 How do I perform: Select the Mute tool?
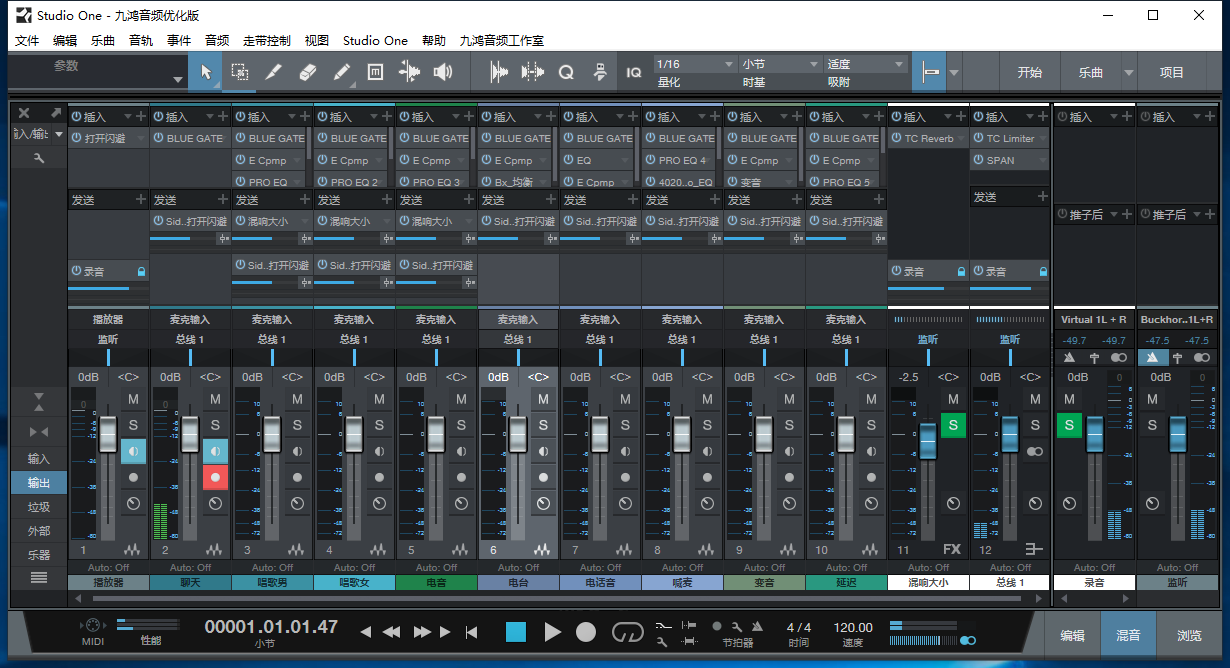pyautogui.click(x=375, y=72)
